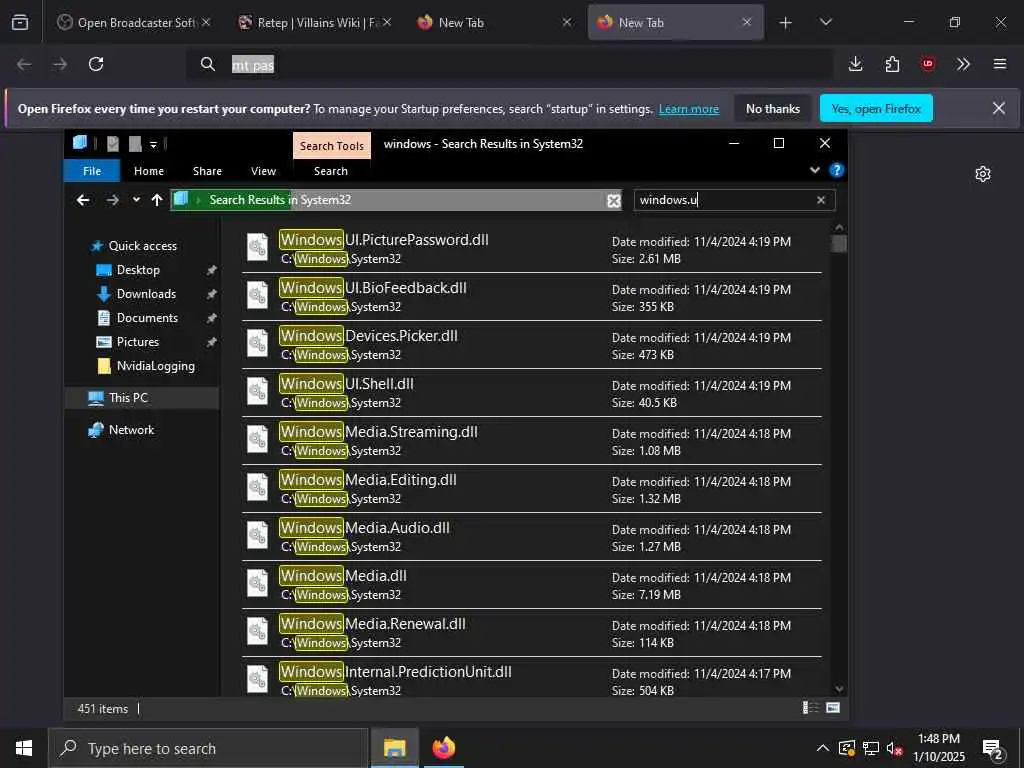Image resolution: width=1024 pixels, height=768 pixels.
Task: Open File Explorer from the taskbar
Action: [394, 748]
